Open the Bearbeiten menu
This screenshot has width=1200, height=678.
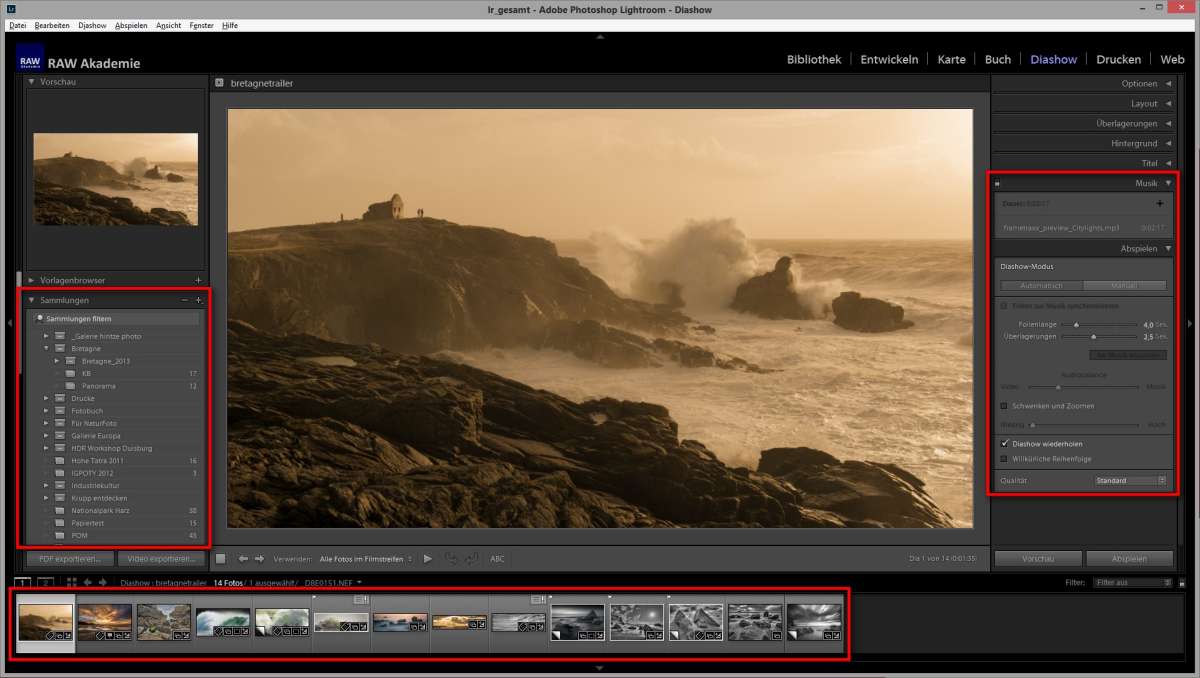pyautogui.click(x=51, y=25)
